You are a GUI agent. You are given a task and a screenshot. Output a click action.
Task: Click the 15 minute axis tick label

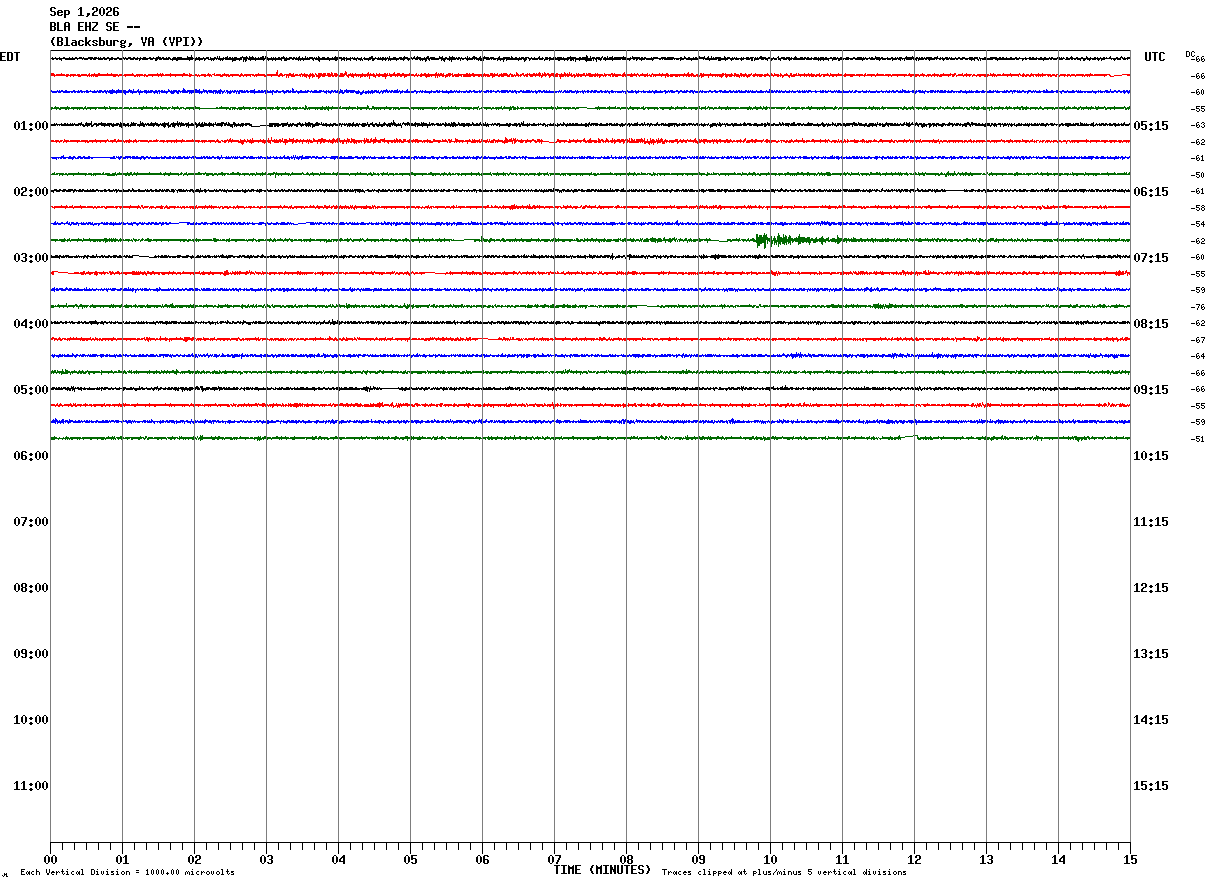click(x=1130, y=859)
